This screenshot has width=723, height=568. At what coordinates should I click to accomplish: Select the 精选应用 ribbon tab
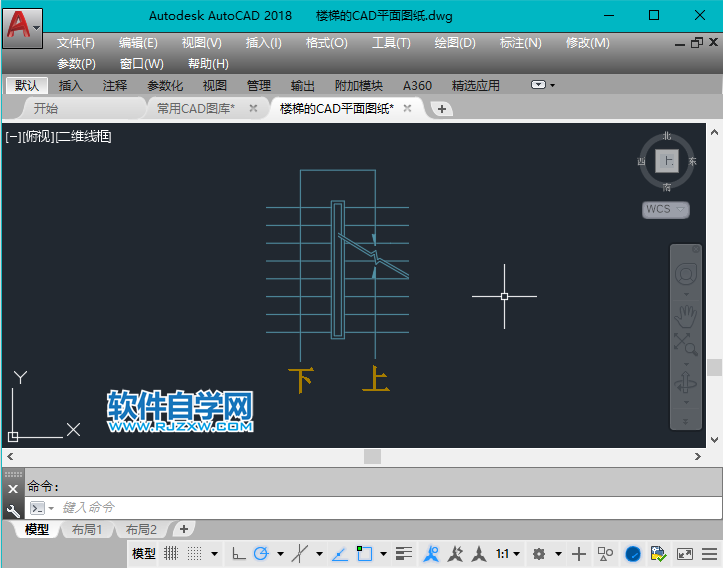click(475, 85)
